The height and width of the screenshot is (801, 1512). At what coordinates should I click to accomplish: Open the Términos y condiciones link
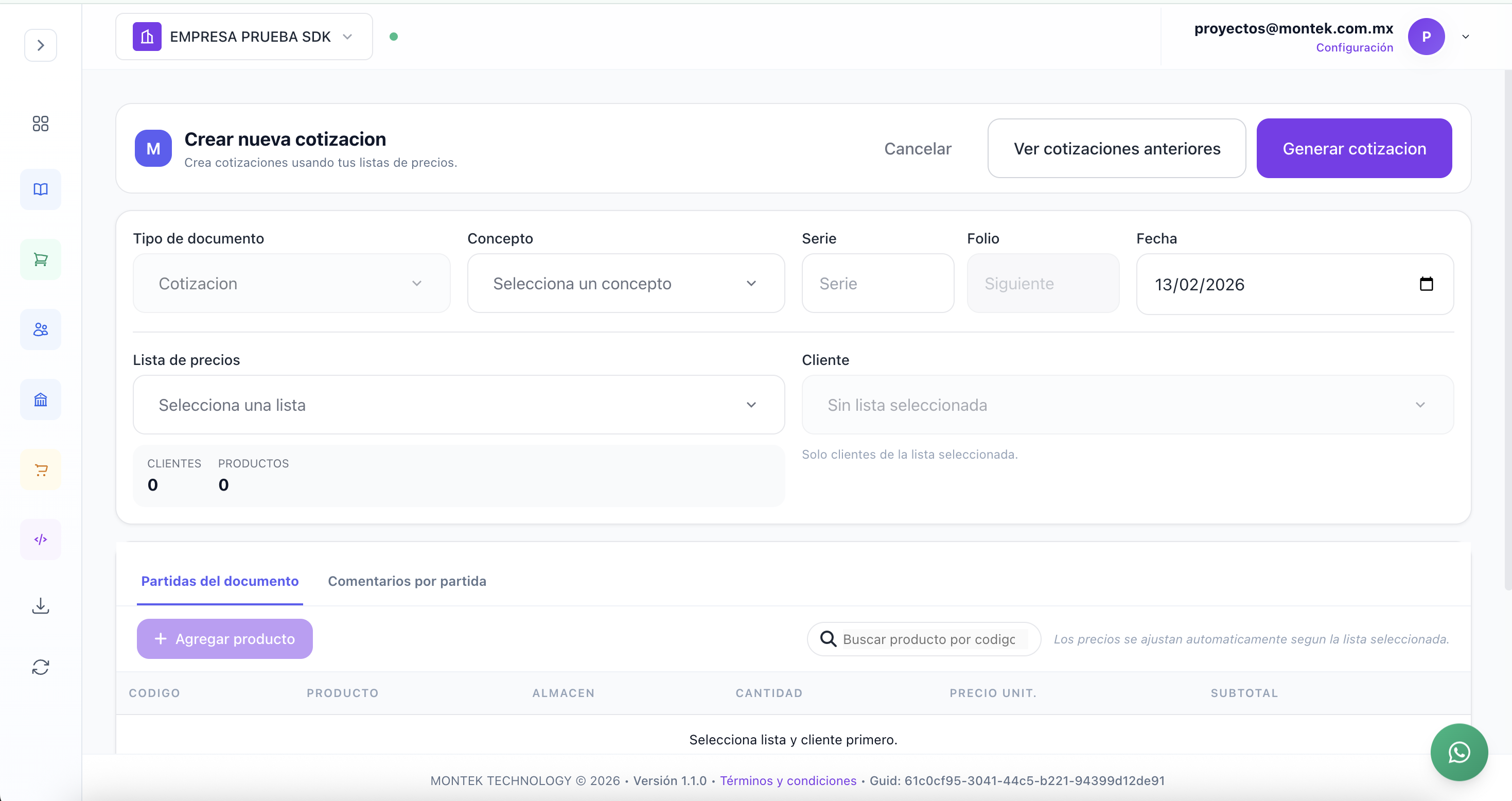788,780
